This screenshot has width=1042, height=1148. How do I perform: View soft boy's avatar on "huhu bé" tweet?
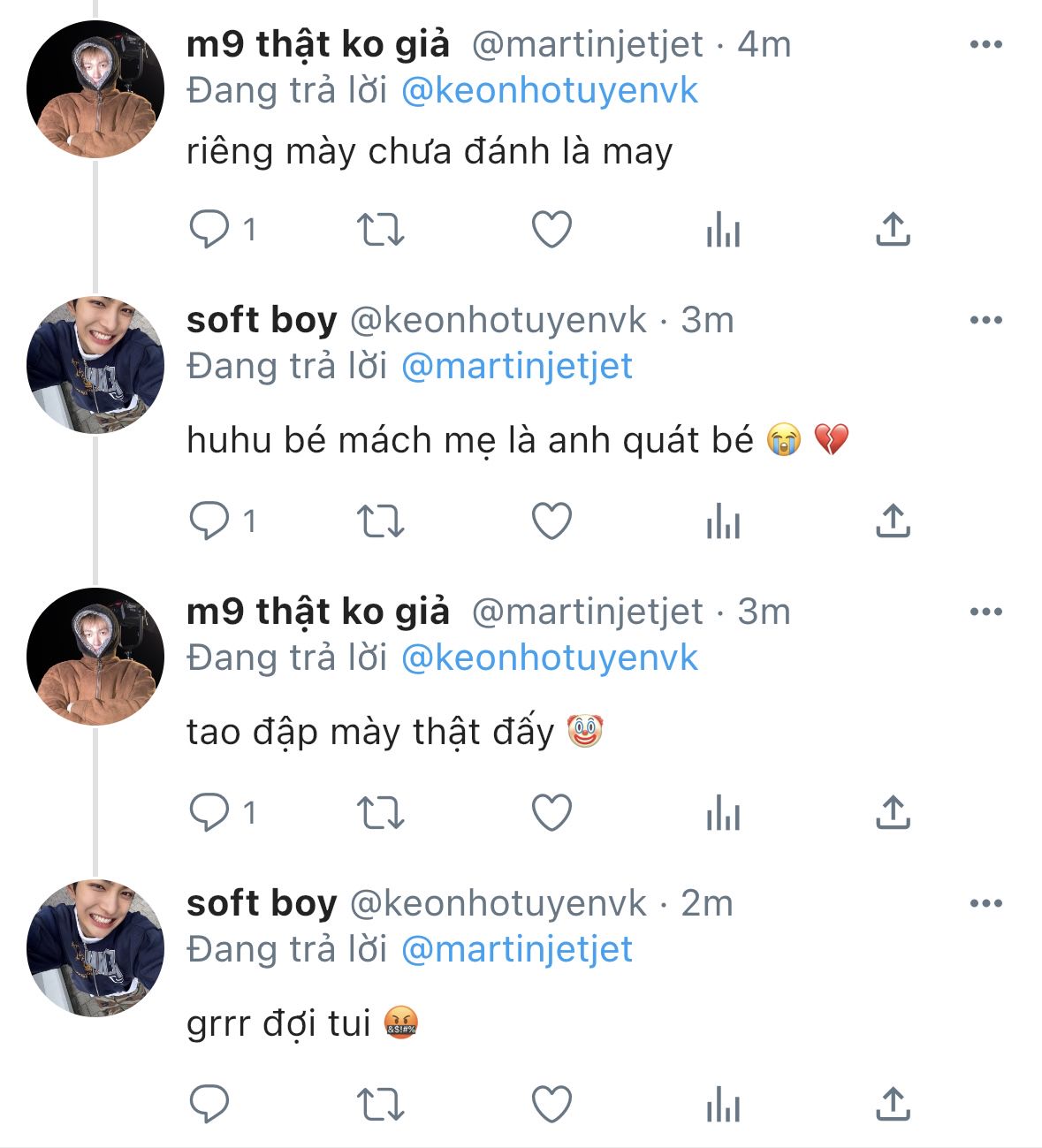pos(95,365)
